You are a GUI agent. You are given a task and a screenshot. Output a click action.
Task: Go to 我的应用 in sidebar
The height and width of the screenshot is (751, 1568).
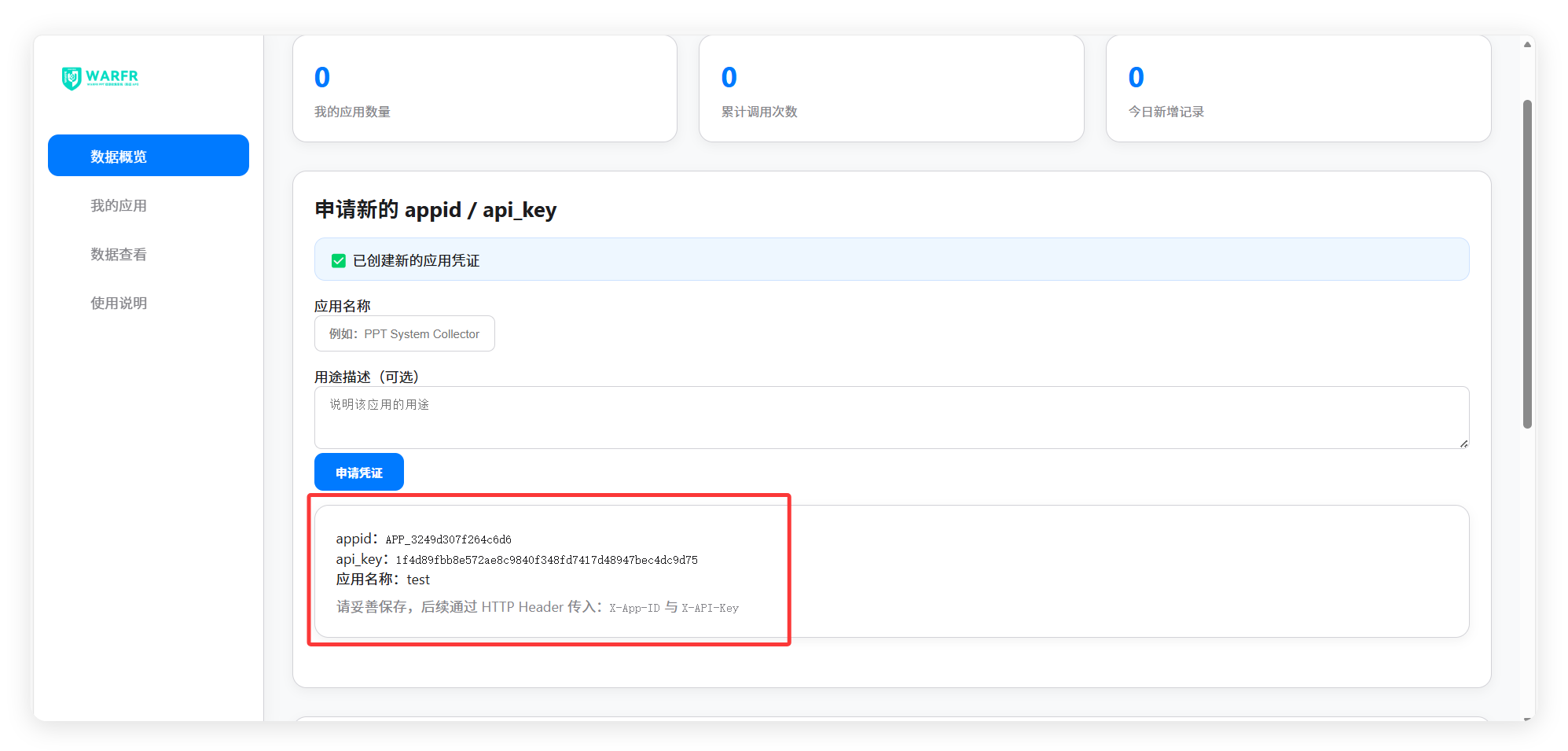point(119,205)
